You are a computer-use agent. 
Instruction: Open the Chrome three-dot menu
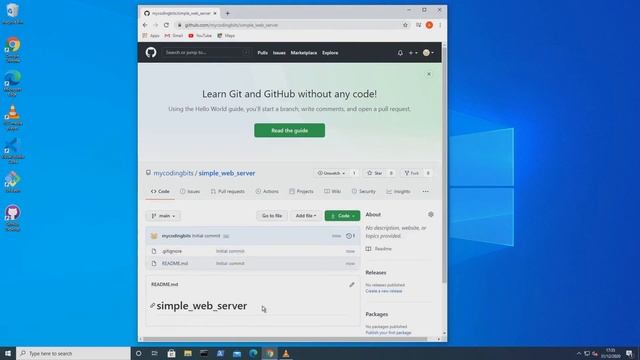coord(440,25)
